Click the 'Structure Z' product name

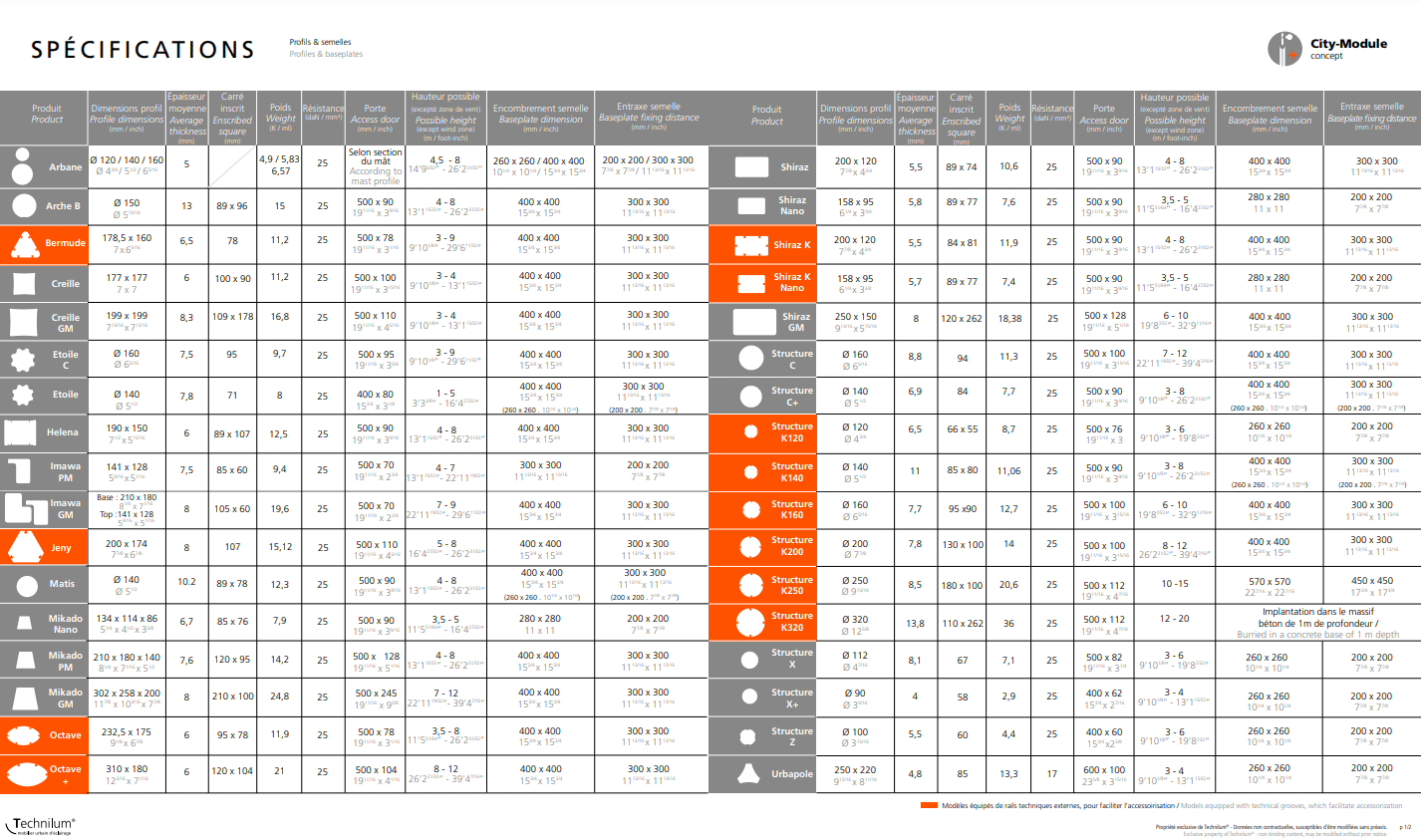click(x=792, y=736)
